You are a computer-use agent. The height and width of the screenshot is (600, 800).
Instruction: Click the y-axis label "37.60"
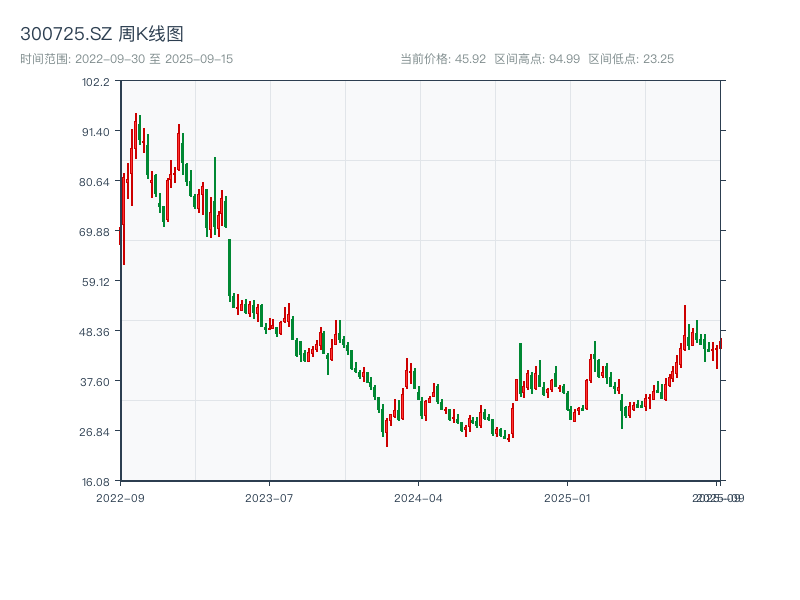click(x=94, y=382)
